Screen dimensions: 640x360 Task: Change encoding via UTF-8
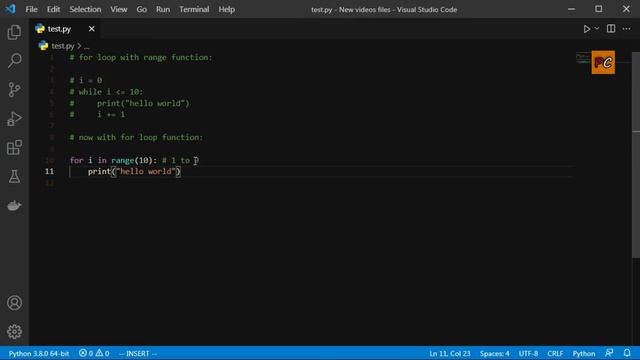[528, 353]
